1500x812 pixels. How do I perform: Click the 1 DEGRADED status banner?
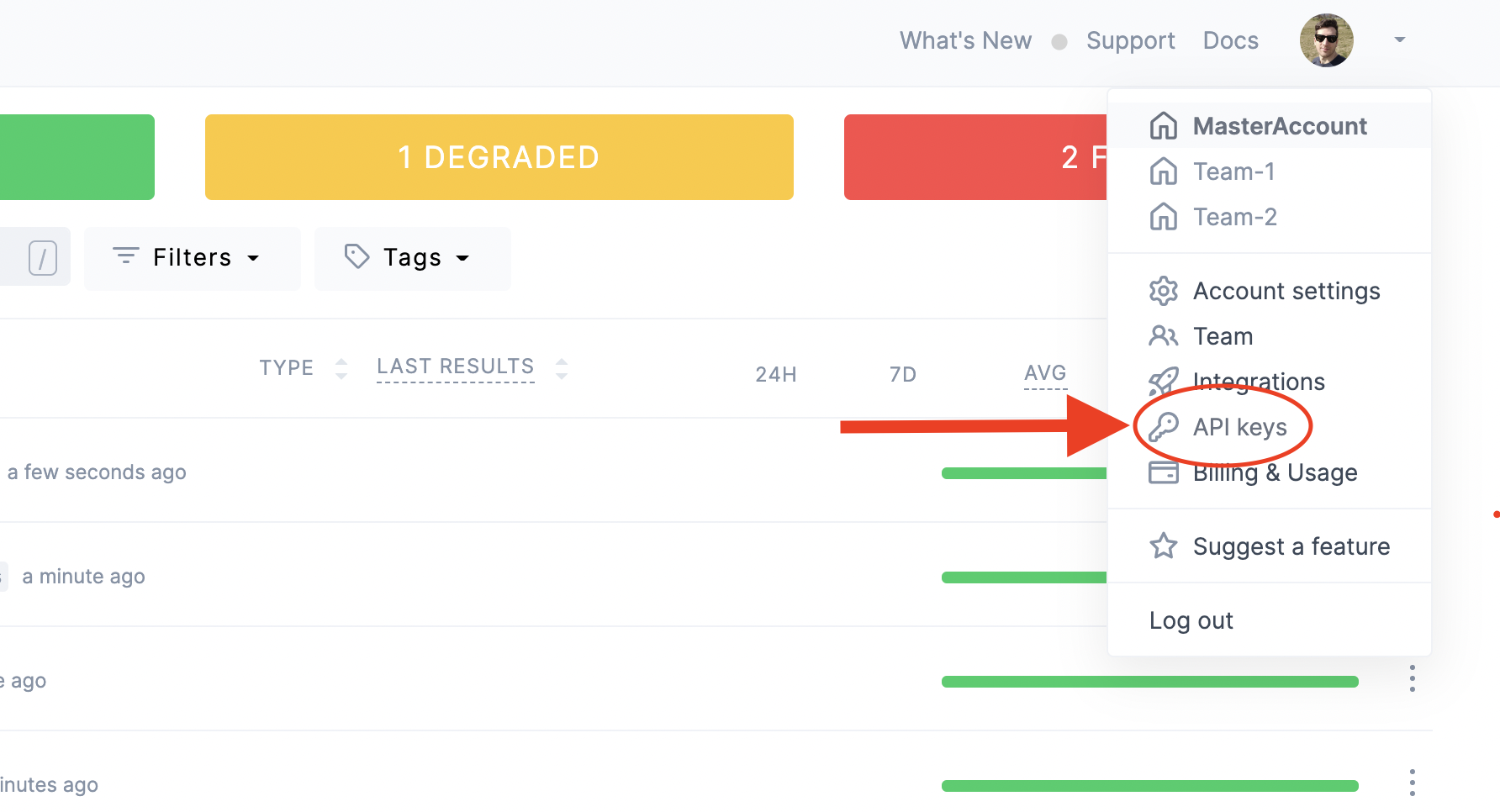coord(499,156)
